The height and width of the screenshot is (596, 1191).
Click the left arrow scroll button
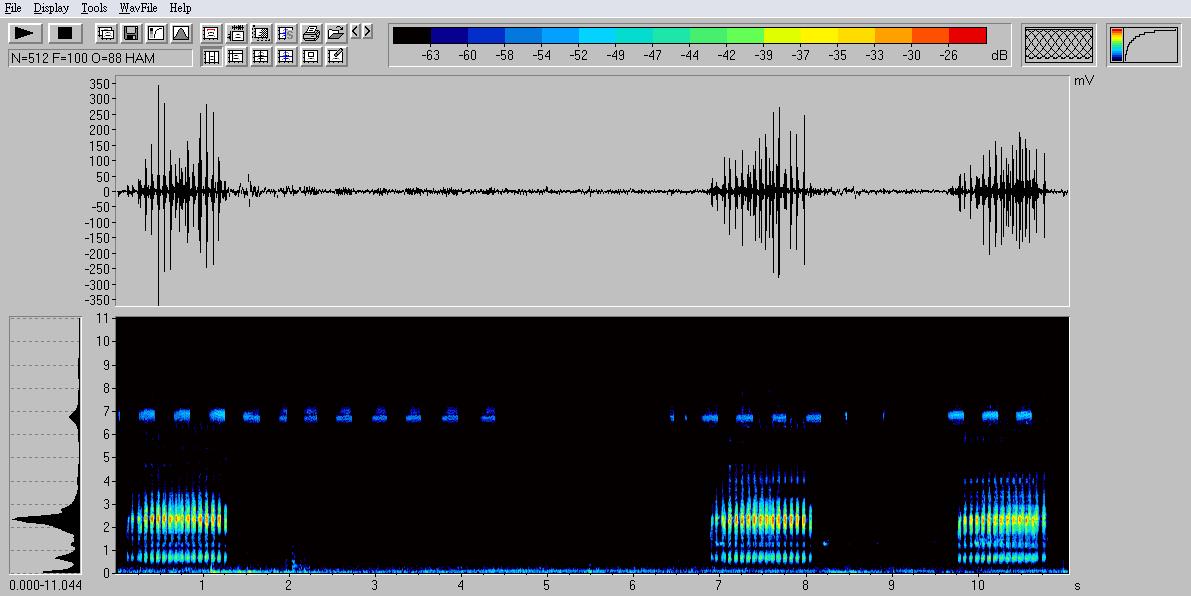click(356, 32)
